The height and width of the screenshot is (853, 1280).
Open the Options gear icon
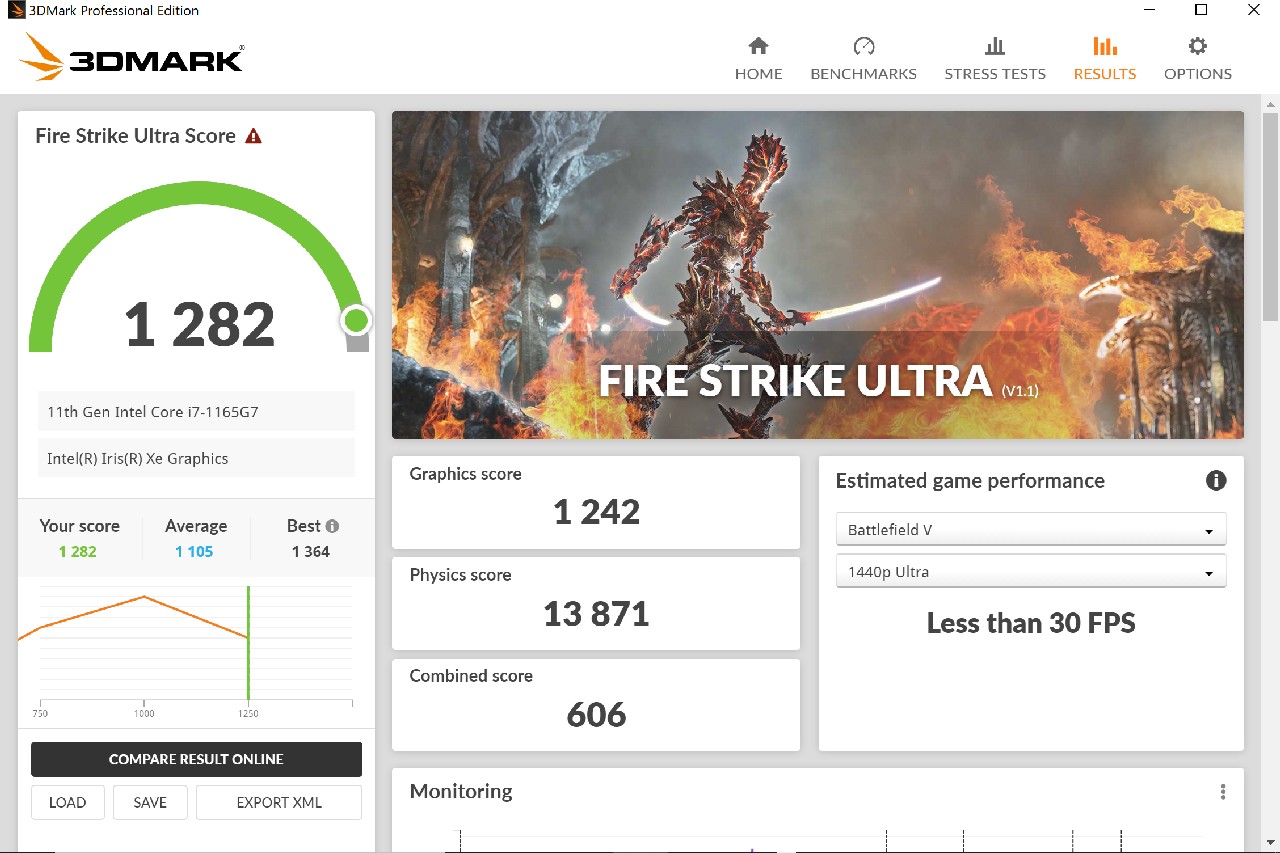click(x=1198, y=46)
